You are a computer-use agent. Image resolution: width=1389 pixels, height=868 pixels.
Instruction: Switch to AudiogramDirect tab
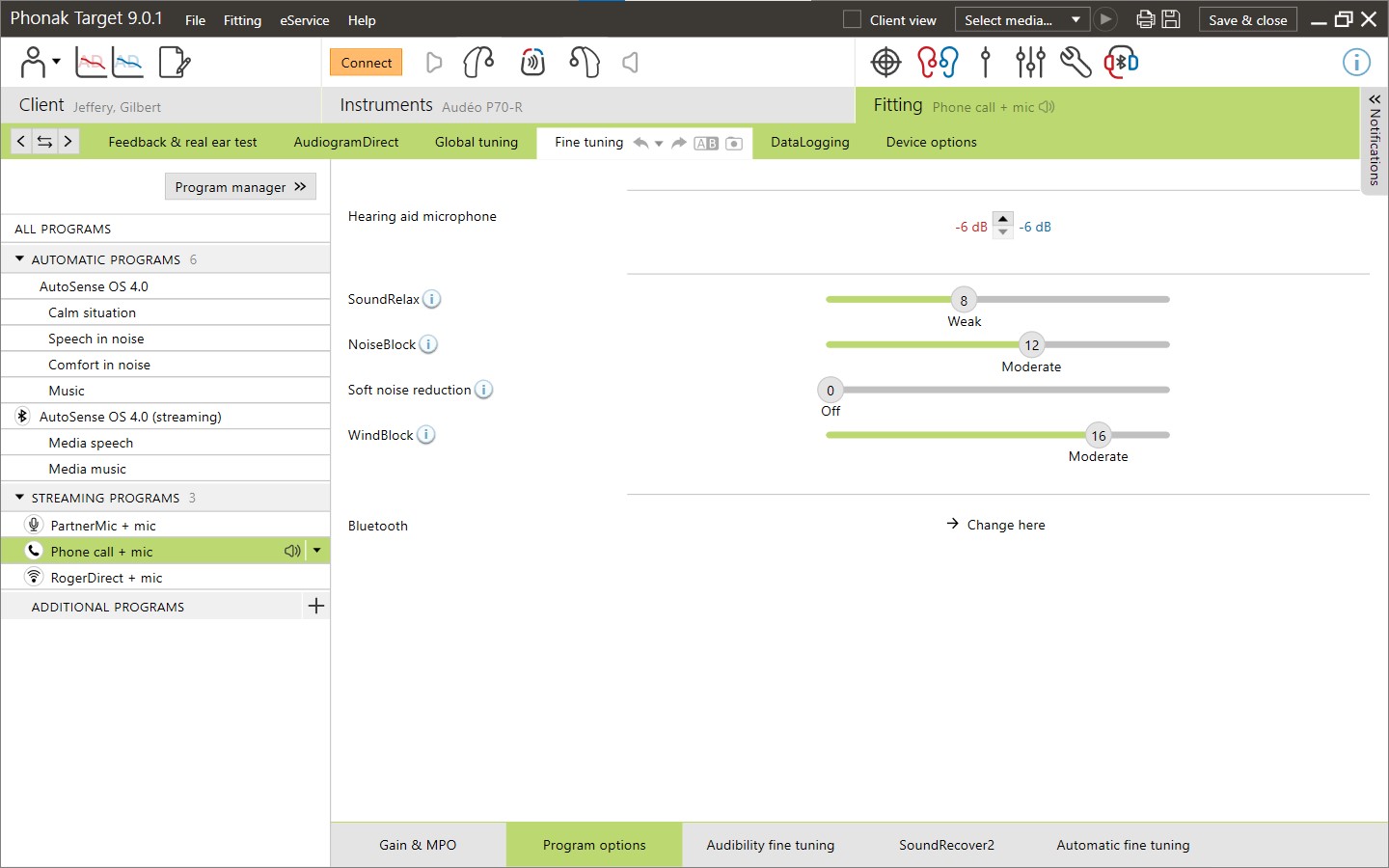pyautogui.click(x=346, y=142)
